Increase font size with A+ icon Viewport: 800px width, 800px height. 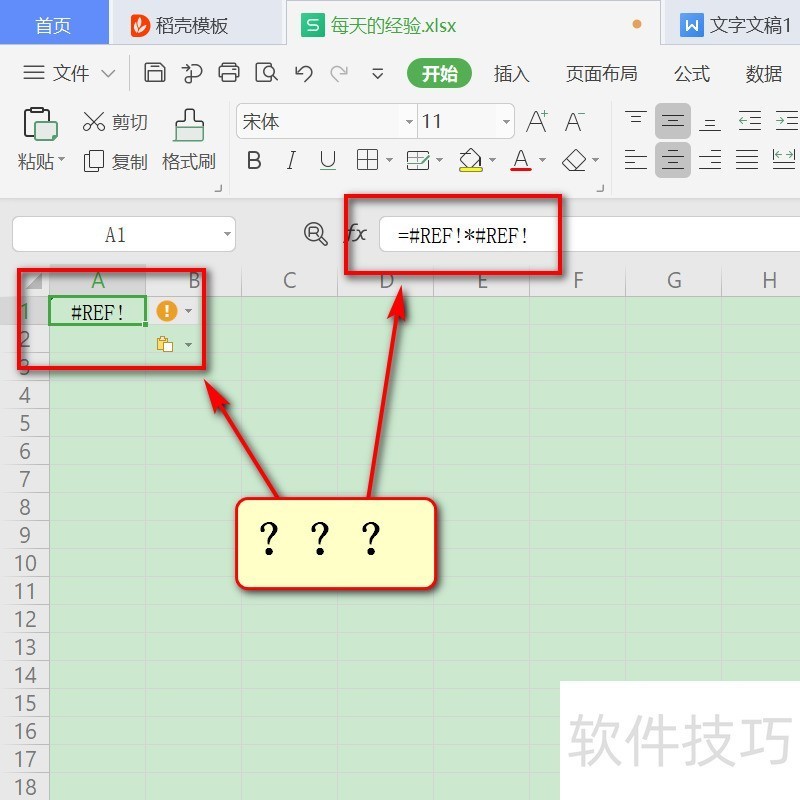click(537, 121)
